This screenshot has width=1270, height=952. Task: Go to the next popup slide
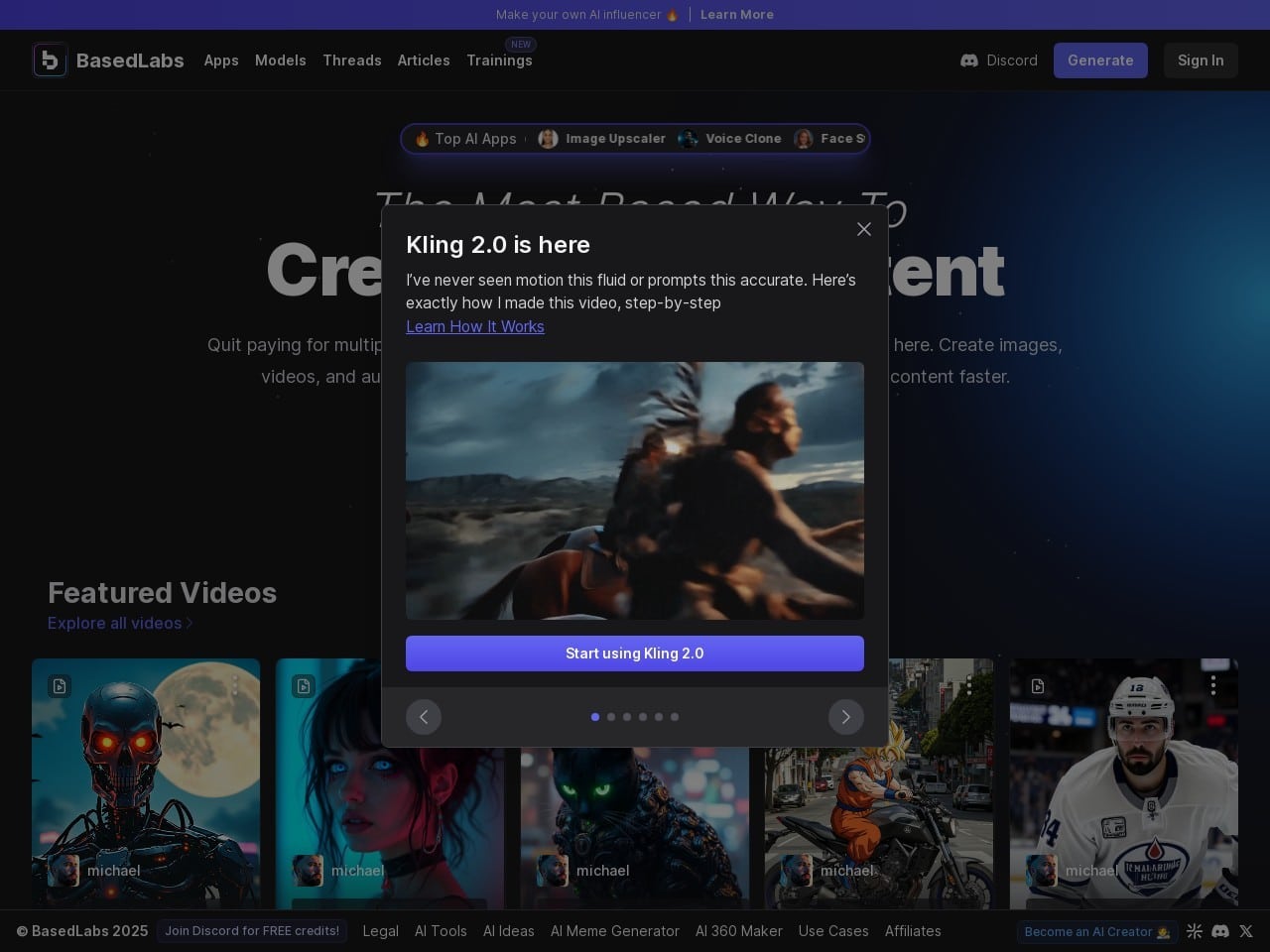pyautogui.click(x=845, y=717)
